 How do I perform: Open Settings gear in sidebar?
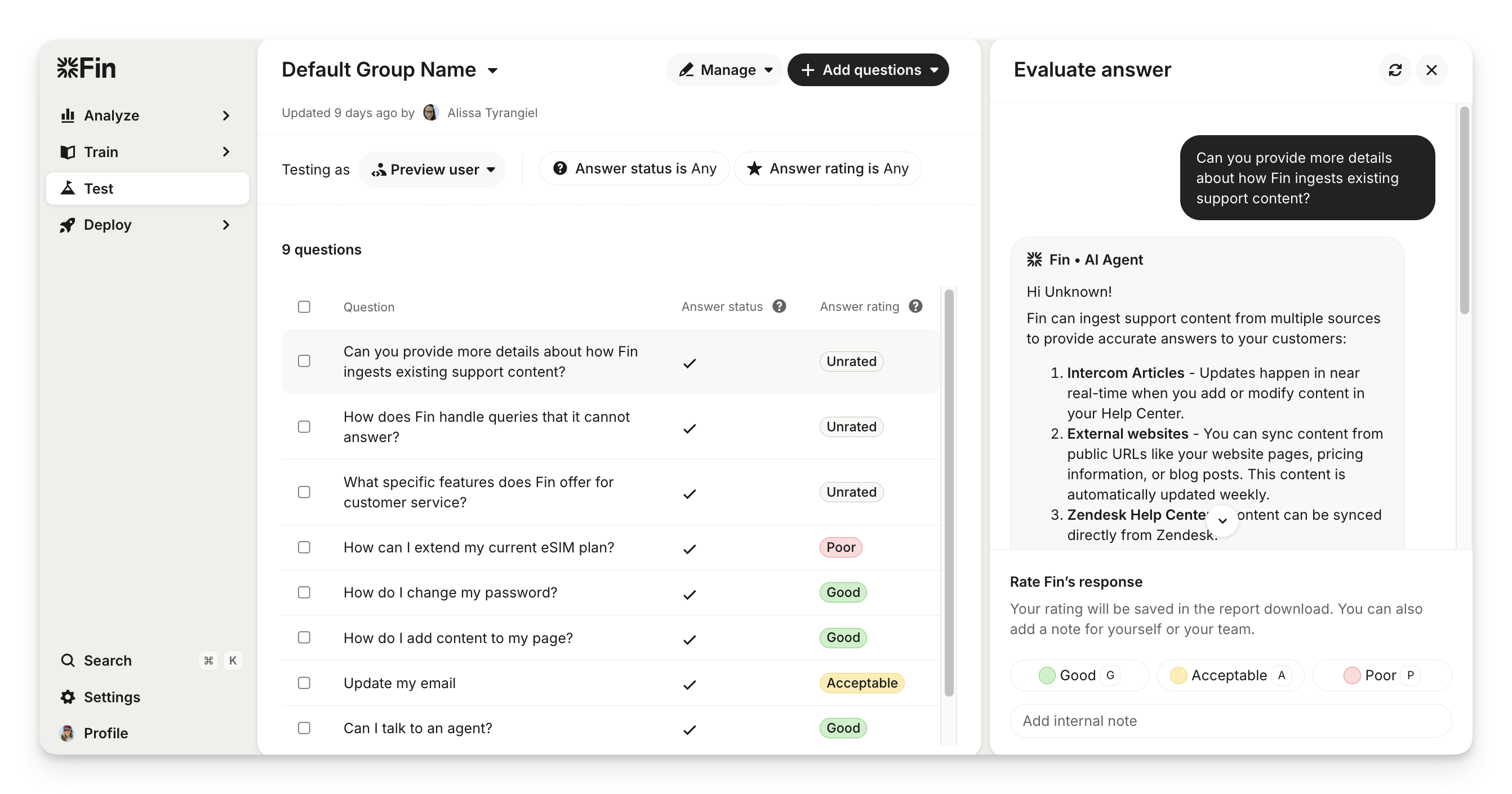click(x=68, y=697)
